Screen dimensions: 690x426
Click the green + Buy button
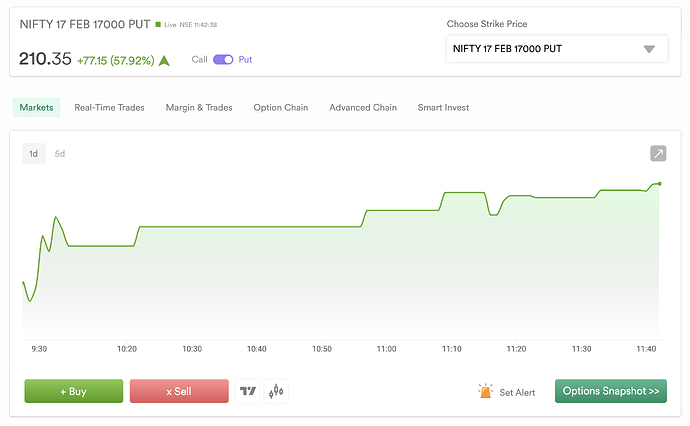[73, 391]
